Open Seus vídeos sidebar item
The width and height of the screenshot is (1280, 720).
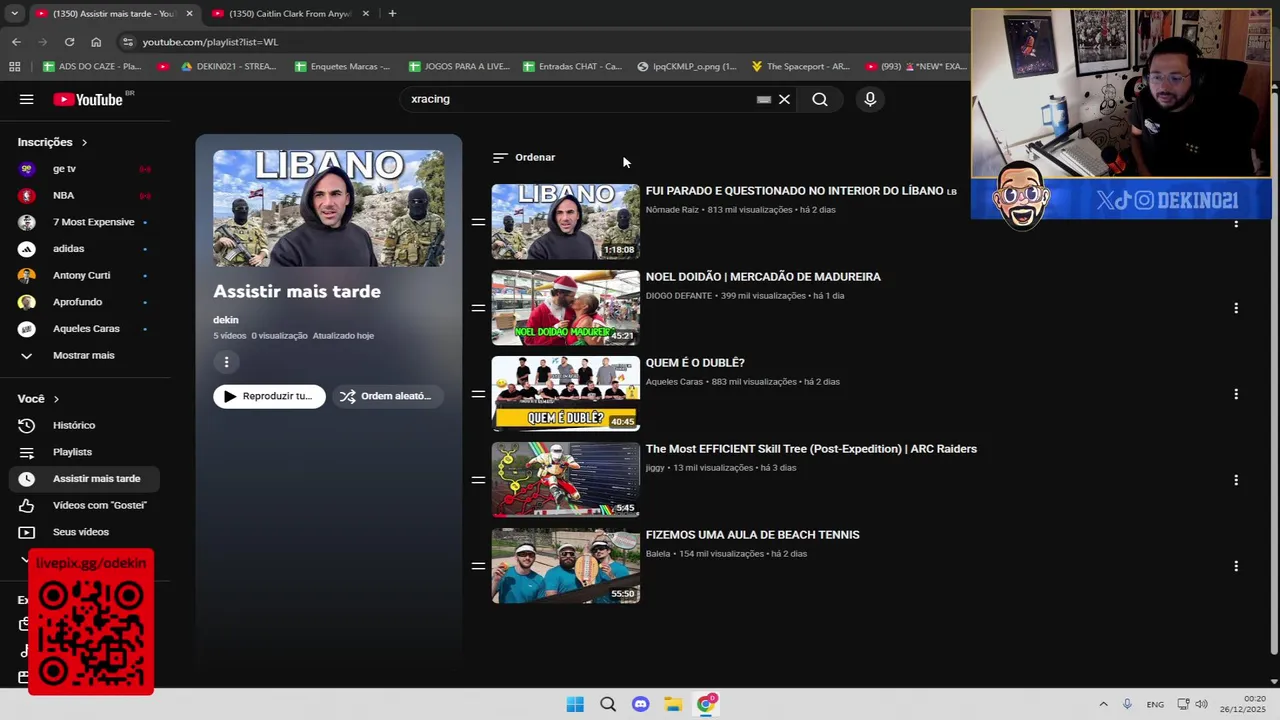[x=84, y=532]
